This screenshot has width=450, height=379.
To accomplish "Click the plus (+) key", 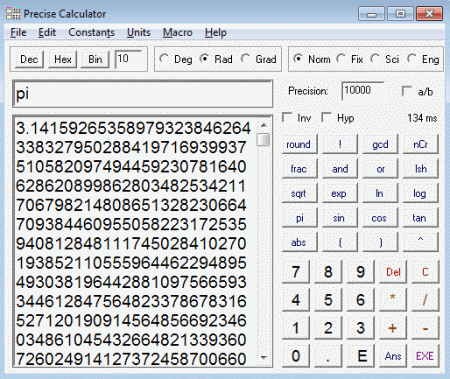I will coord(393,328).
